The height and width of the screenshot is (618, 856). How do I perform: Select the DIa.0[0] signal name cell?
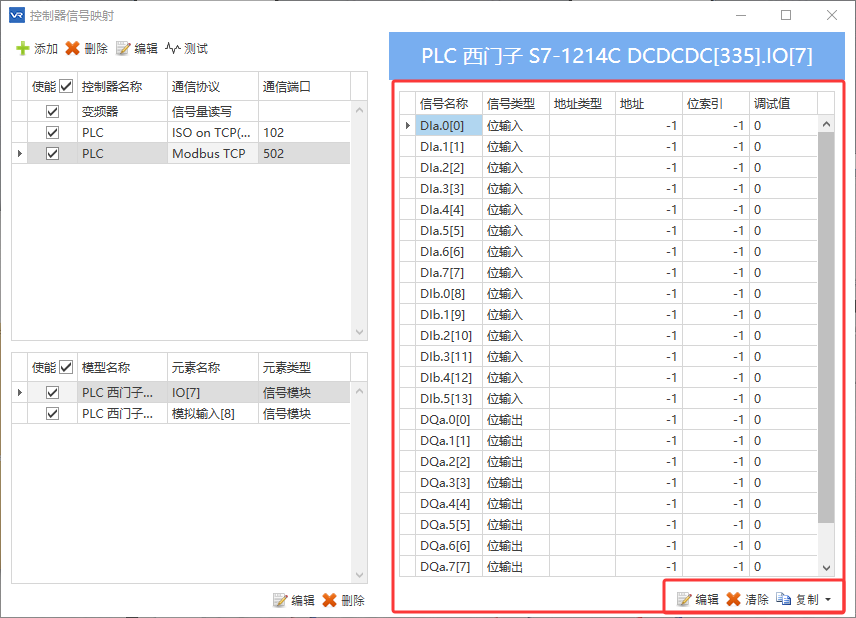click(x=449, y=126)
